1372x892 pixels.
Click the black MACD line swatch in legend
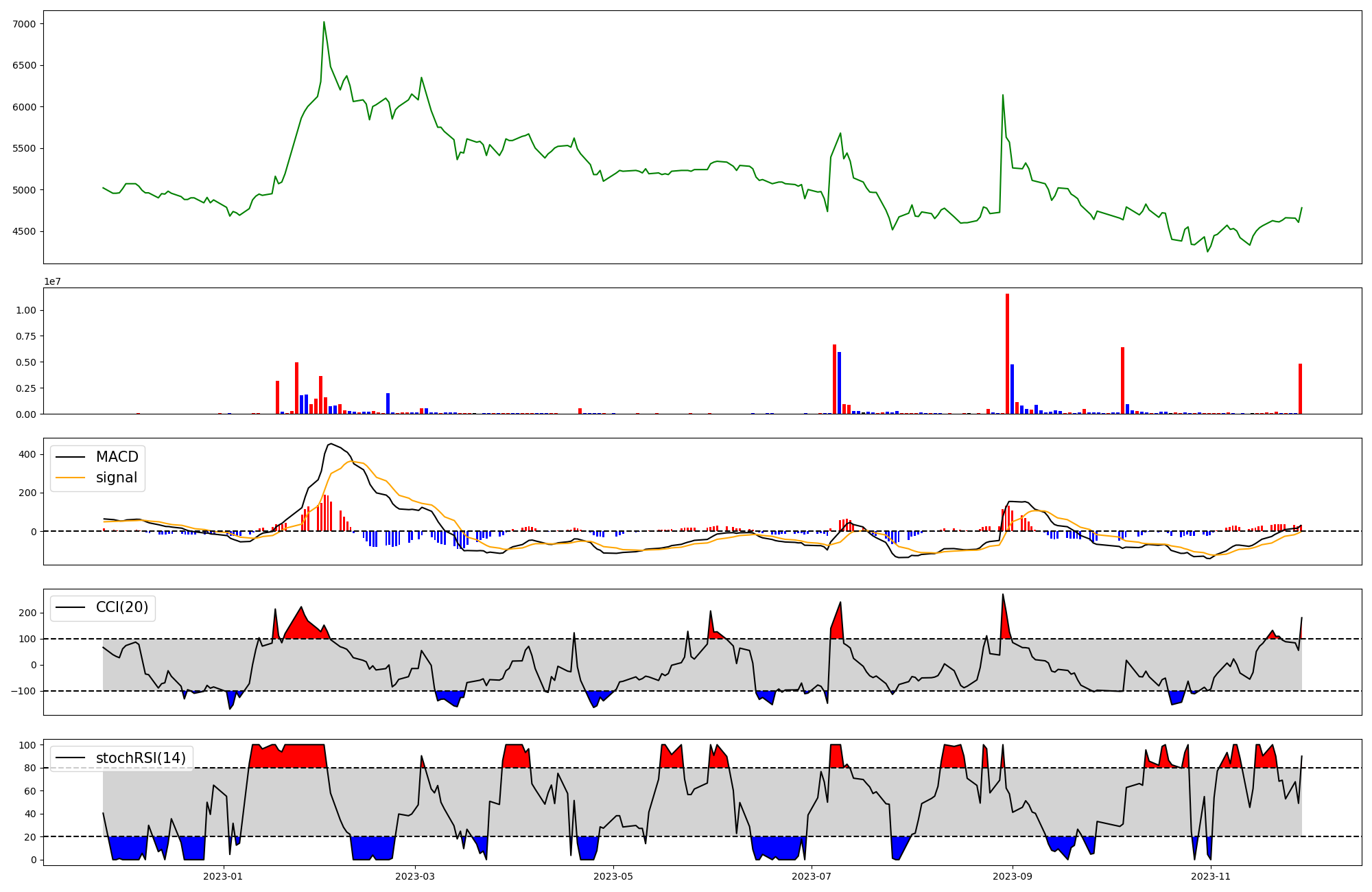[70, 457]
